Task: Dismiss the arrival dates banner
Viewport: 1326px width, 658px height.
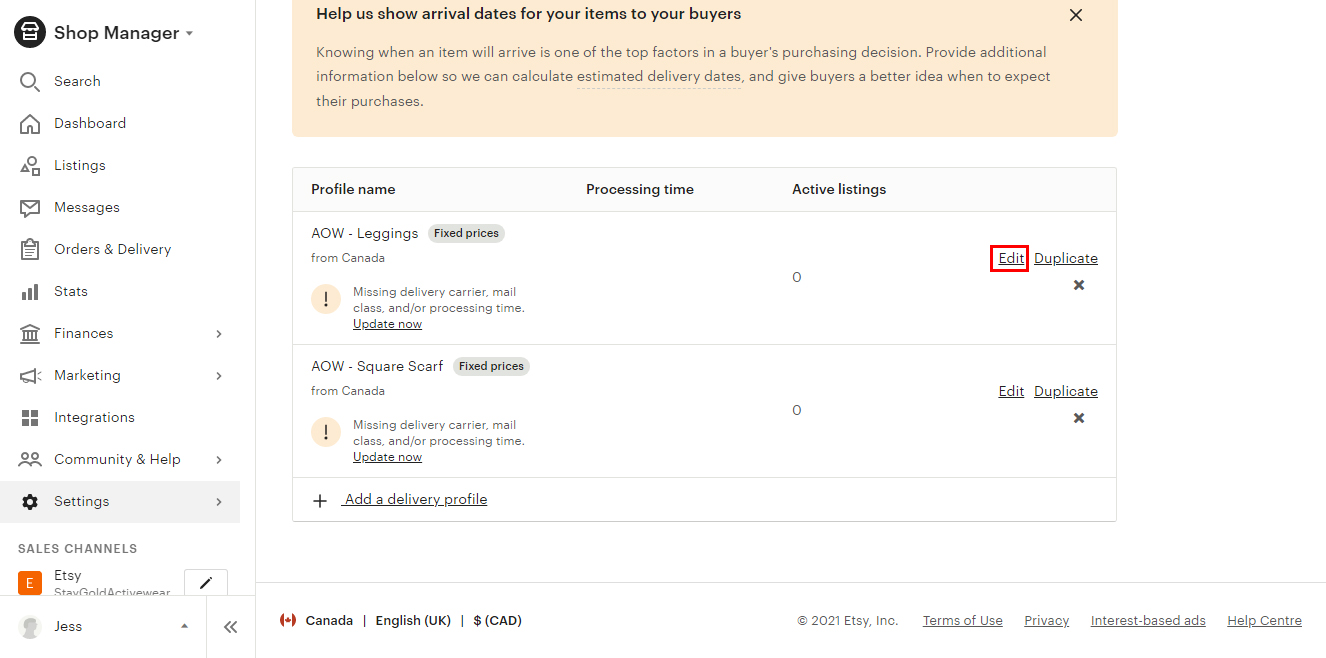Action: tap(1076, 15)
